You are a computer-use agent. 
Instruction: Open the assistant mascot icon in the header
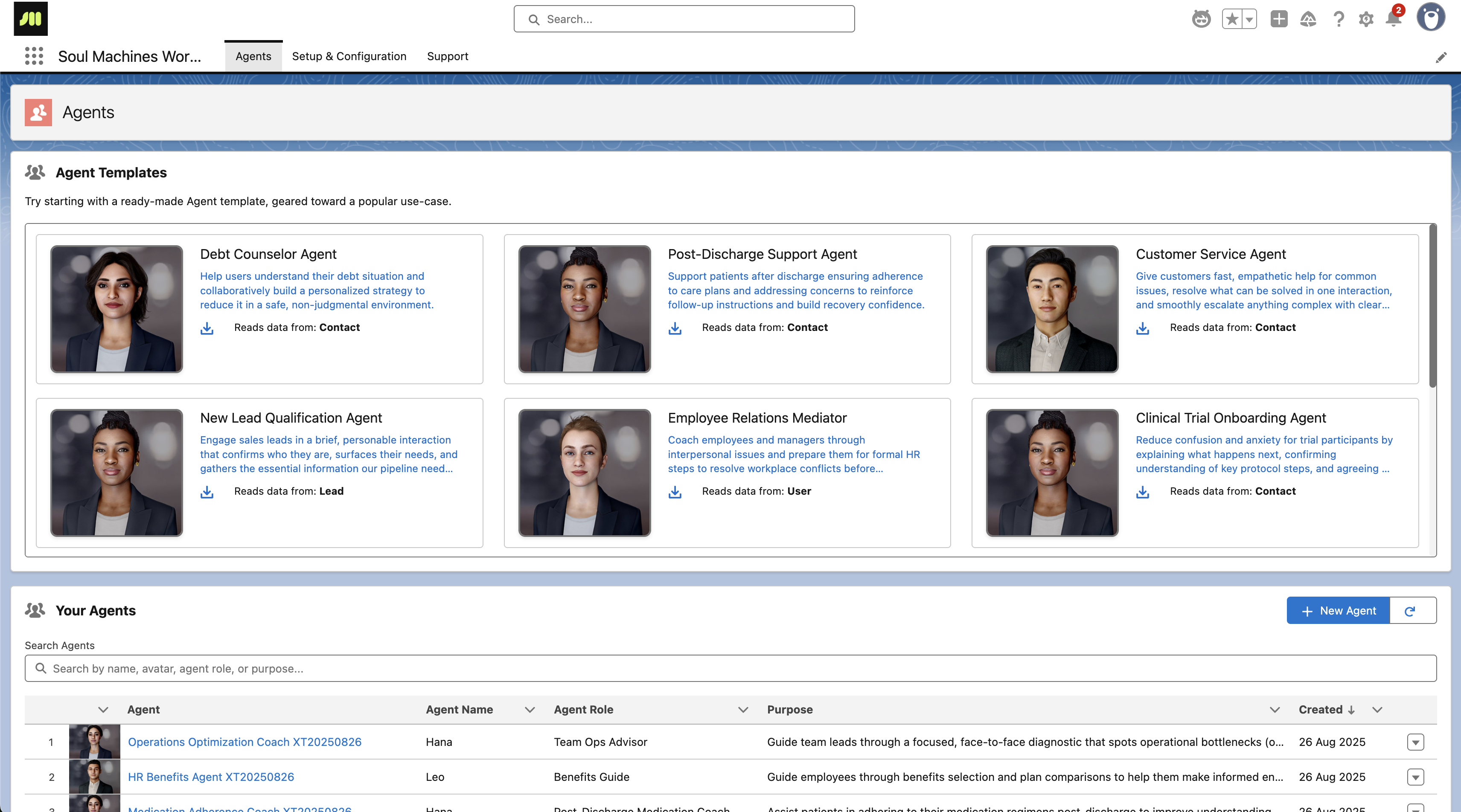tap(1201, 19)
